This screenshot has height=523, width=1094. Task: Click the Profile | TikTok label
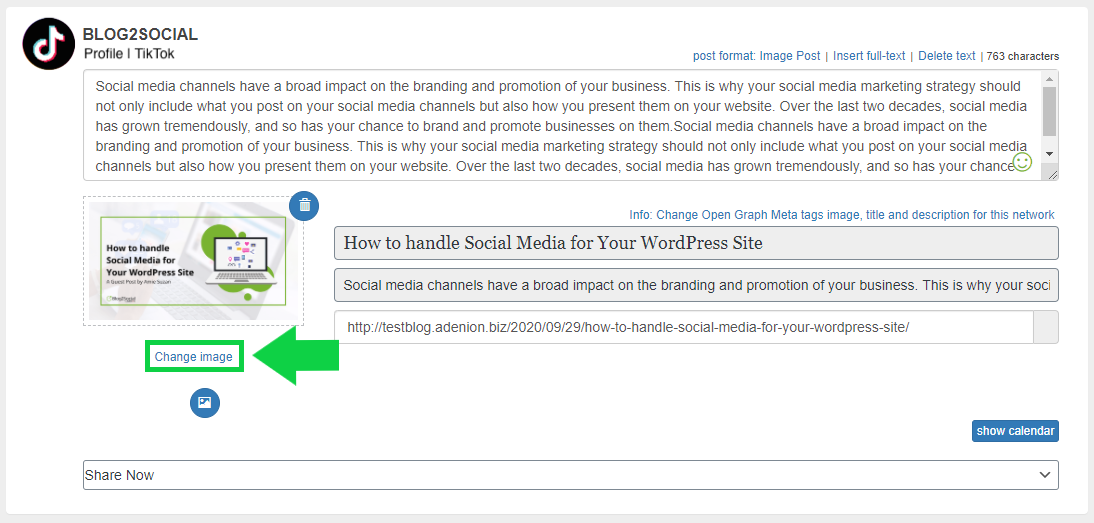129,54
